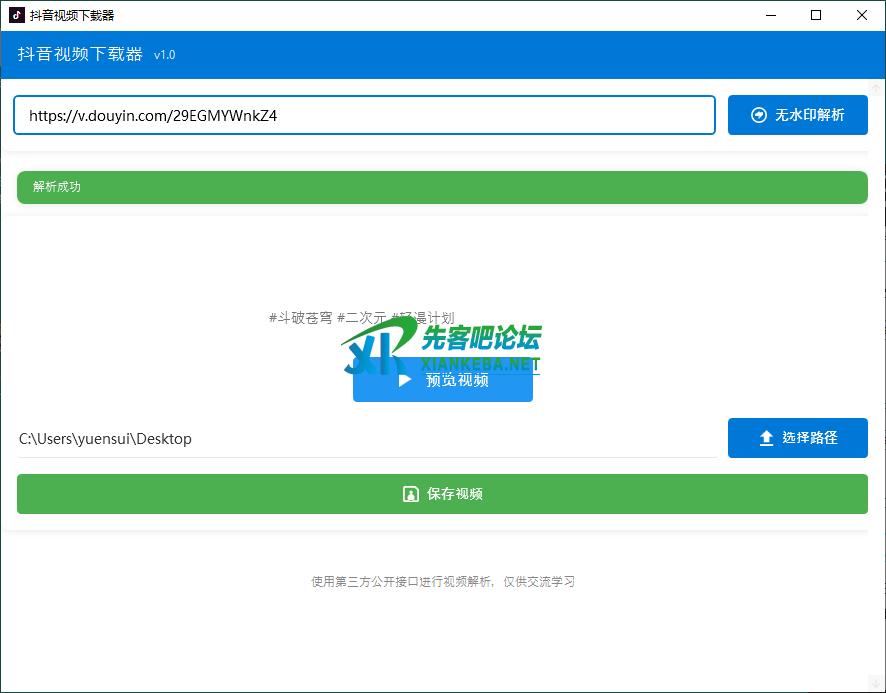Close the 抖音视频下载器 window

tap(862, 15)
